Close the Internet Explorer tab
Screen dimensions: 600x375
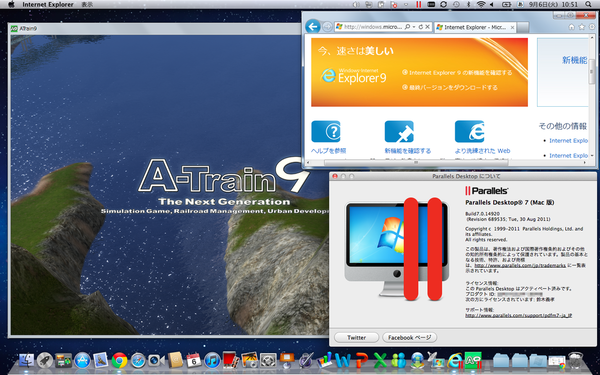(x=512, y=28)
